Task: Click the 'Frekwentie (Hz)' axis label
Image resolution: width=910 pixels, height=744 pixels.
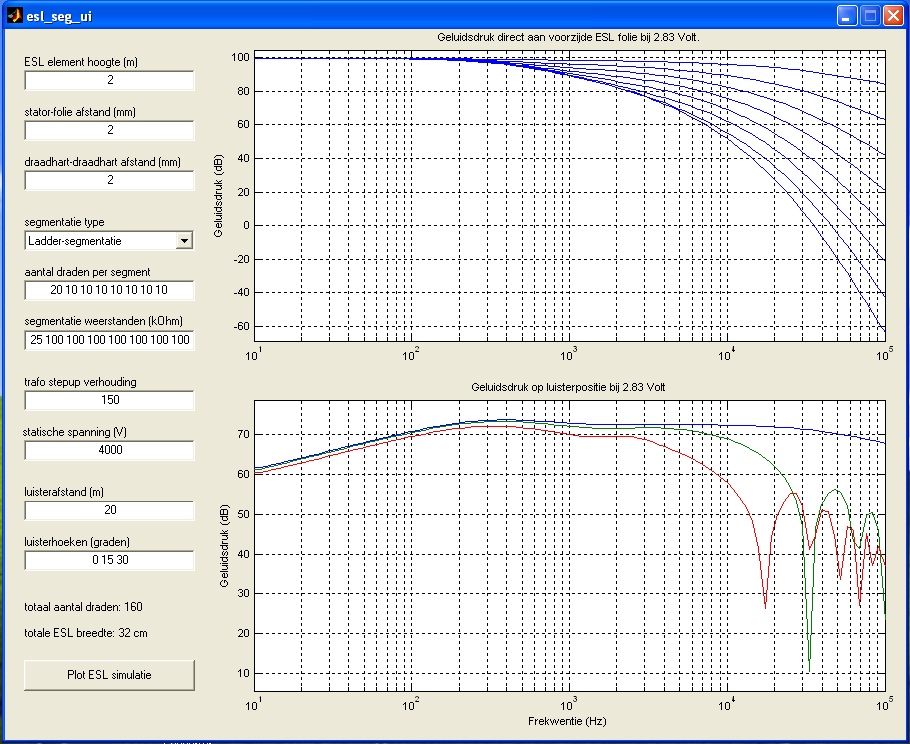Action: click(x=567, y=721)
